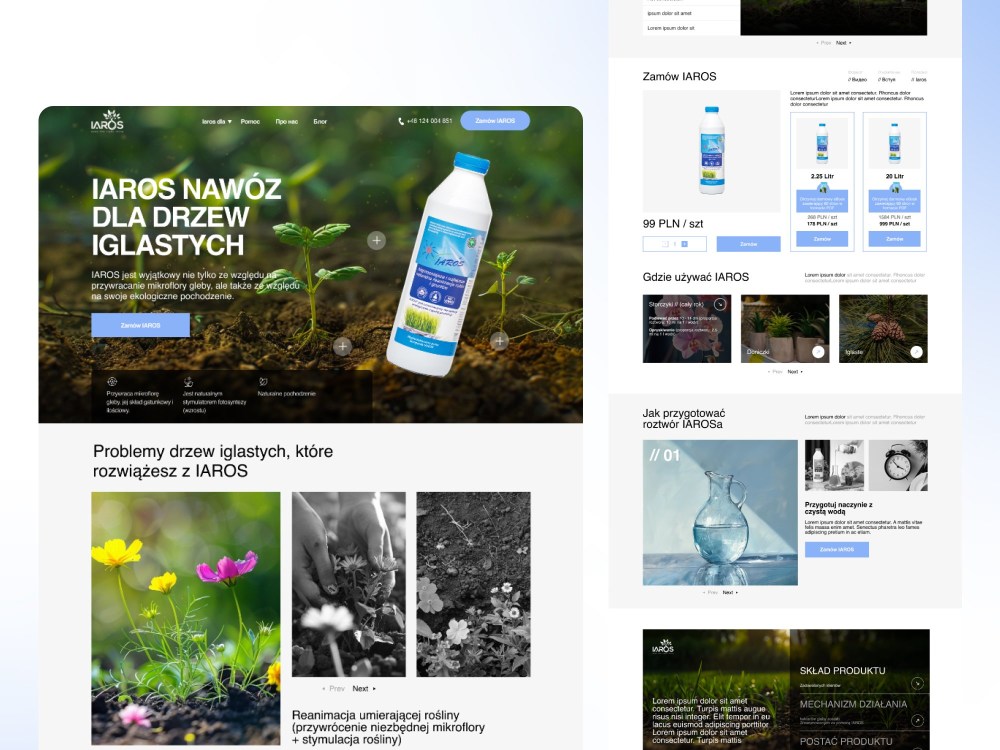
Task: Click the rounded Zamów IAROS header button
Action: [495, 121]
